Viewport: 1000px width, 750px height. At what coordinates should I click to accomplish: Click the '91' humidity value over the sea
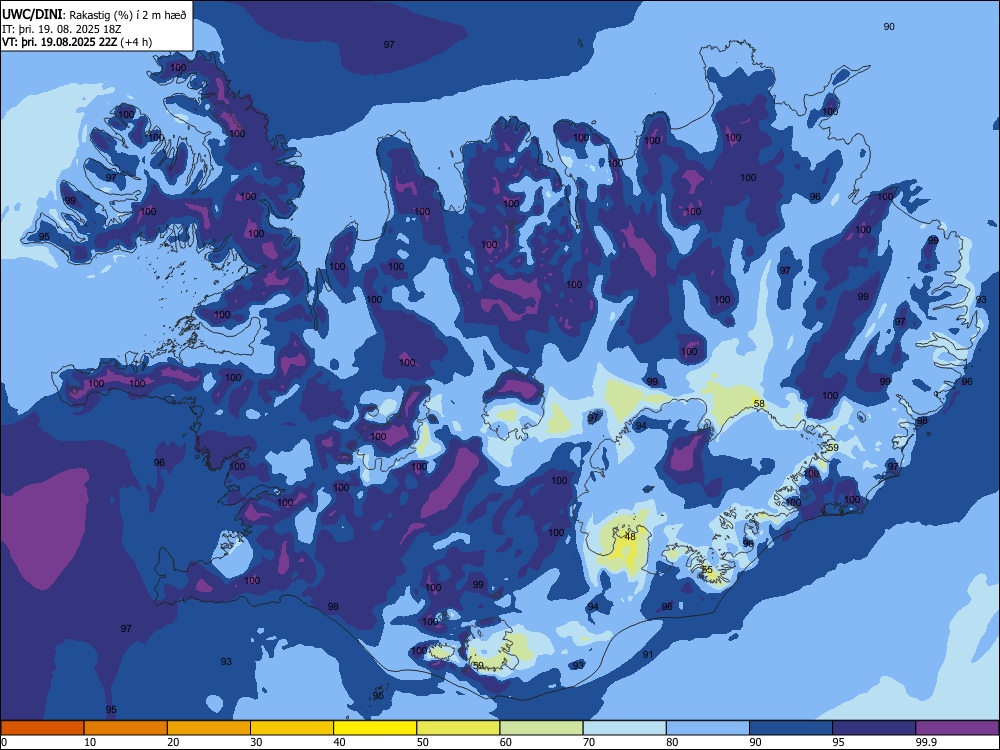[648, 654]
